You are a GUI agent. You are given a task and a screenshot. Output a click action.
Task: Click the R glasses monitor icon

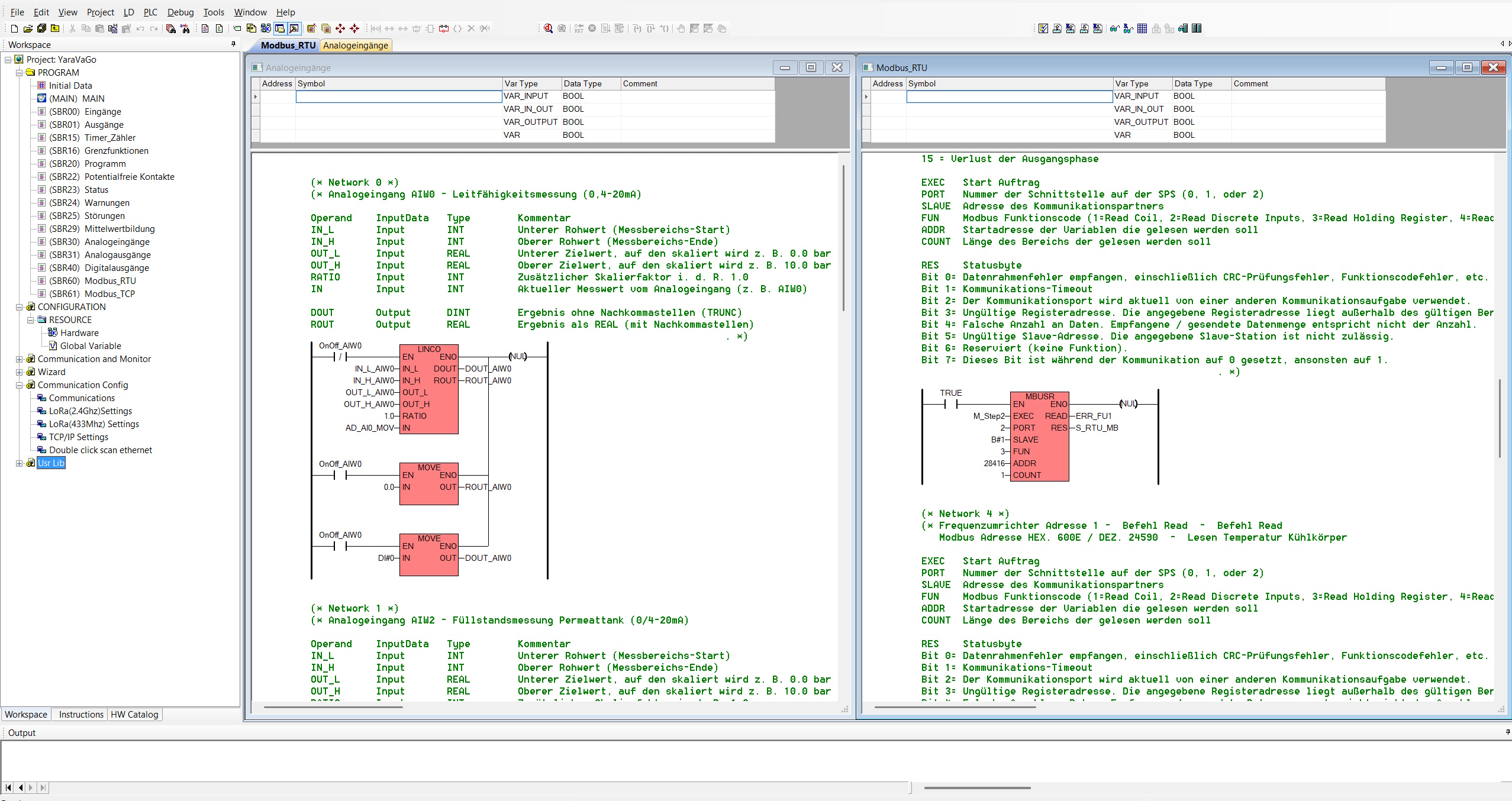tap(1128, 28)
